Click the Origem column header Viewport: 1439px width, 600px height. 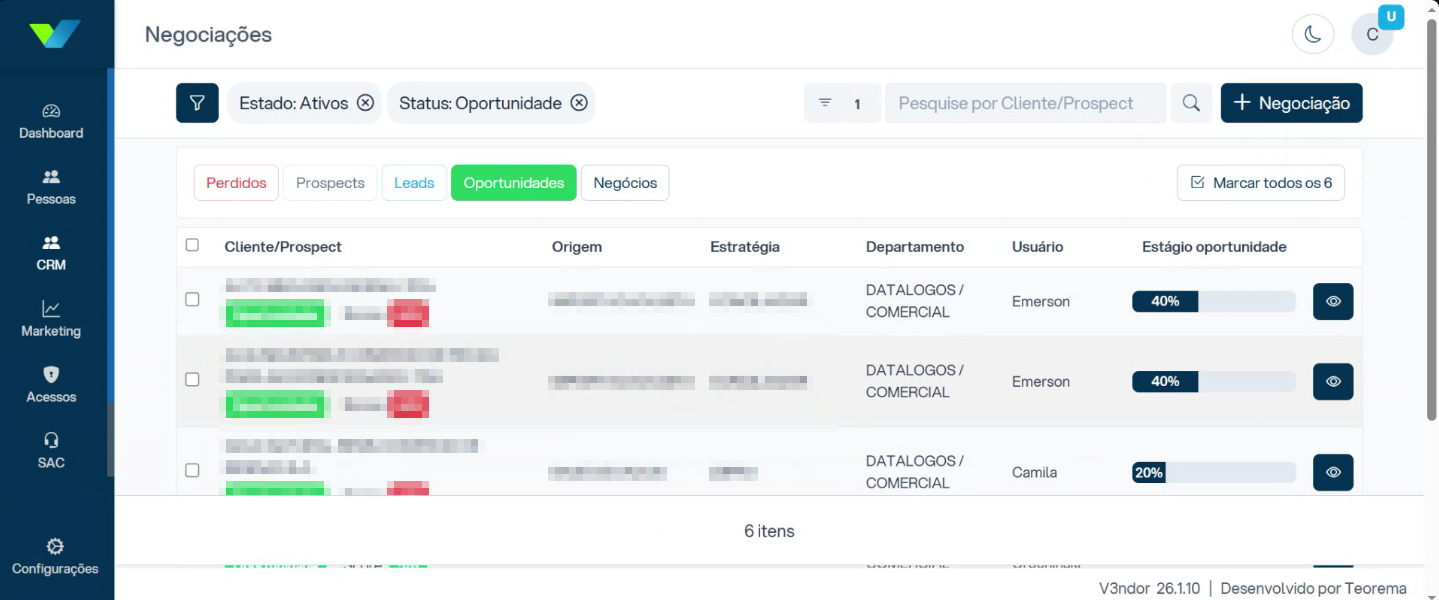point(577,247)
